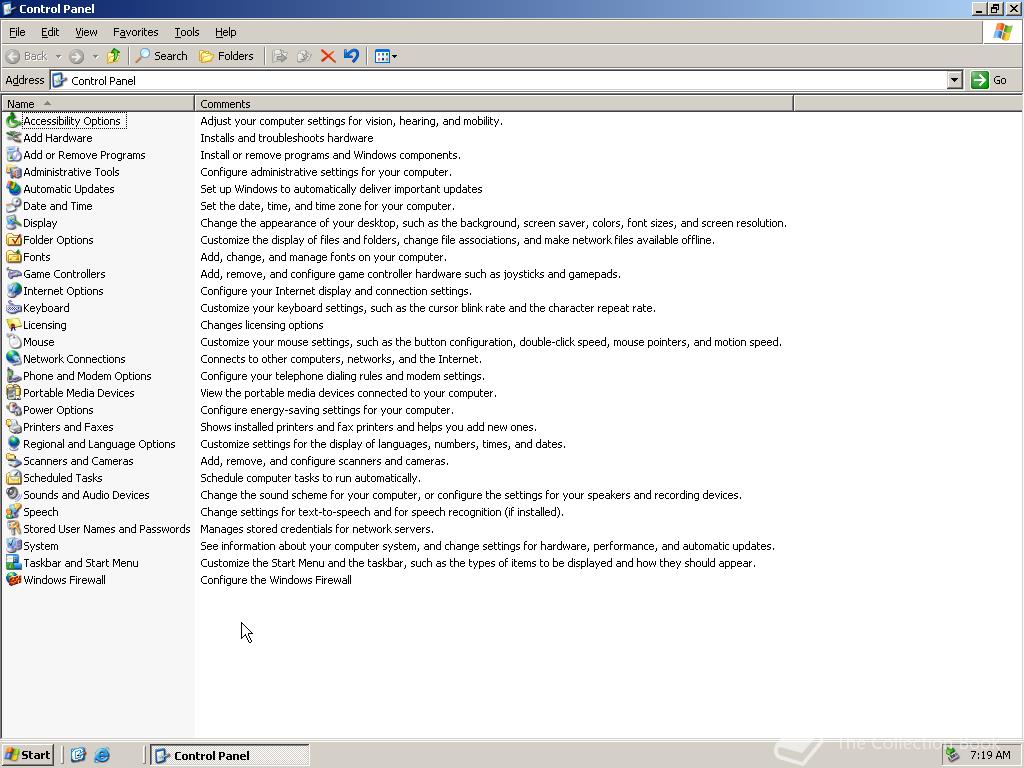The height and width of the screenshot is (768, 1024).
Task: Click the Back navigation button
Action: click(x=27, y=56)
